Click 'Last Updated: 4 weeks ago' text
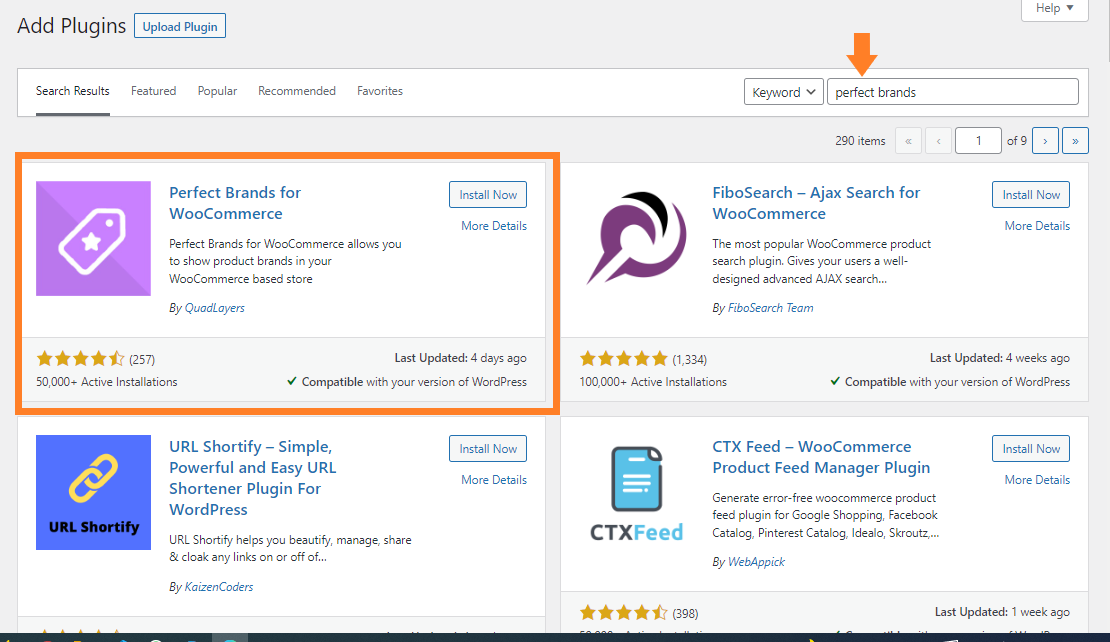The height and width of the screenshot is (642, 1110). (1000, 358)
